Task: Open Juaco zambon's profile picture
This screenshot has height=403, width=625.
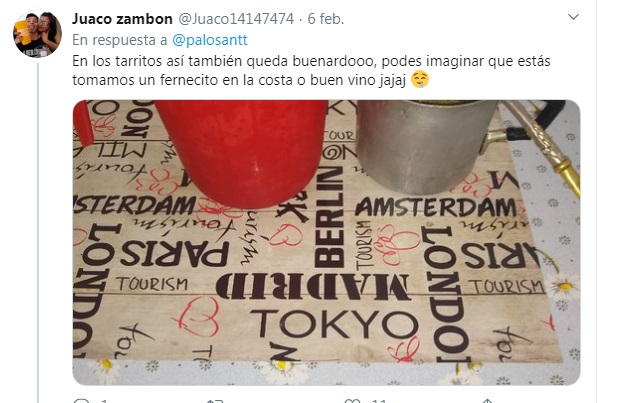Action: click(37, 35)
